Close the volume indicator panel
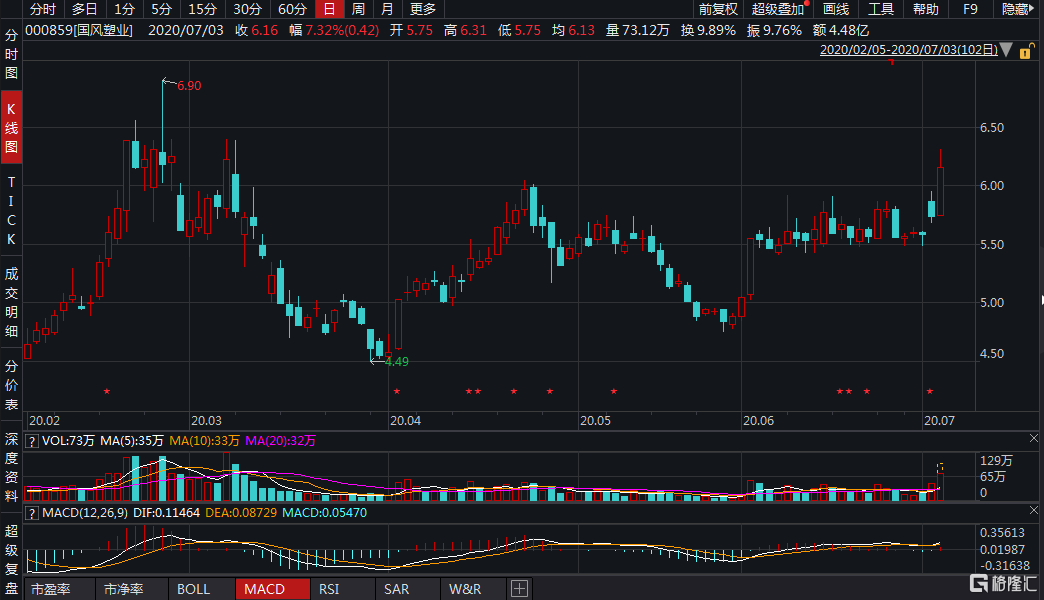This screenshot has height=600, width=1044. tap(1033, 439)
